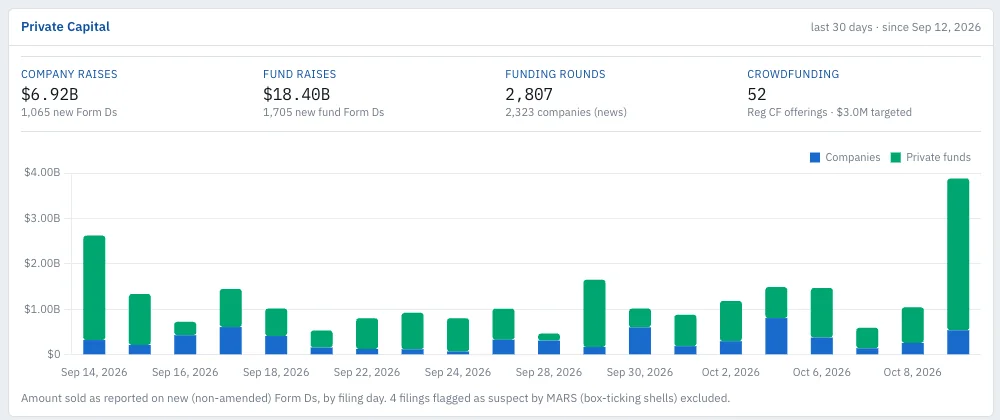1000x420 pixels.
Task: Open the CROWDFUNDING metric heading
Action: point(793,74)
